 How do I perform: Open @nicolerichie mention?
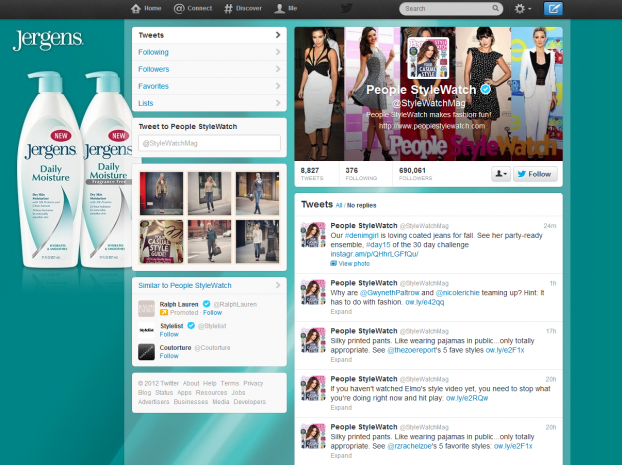pos(457,293)
